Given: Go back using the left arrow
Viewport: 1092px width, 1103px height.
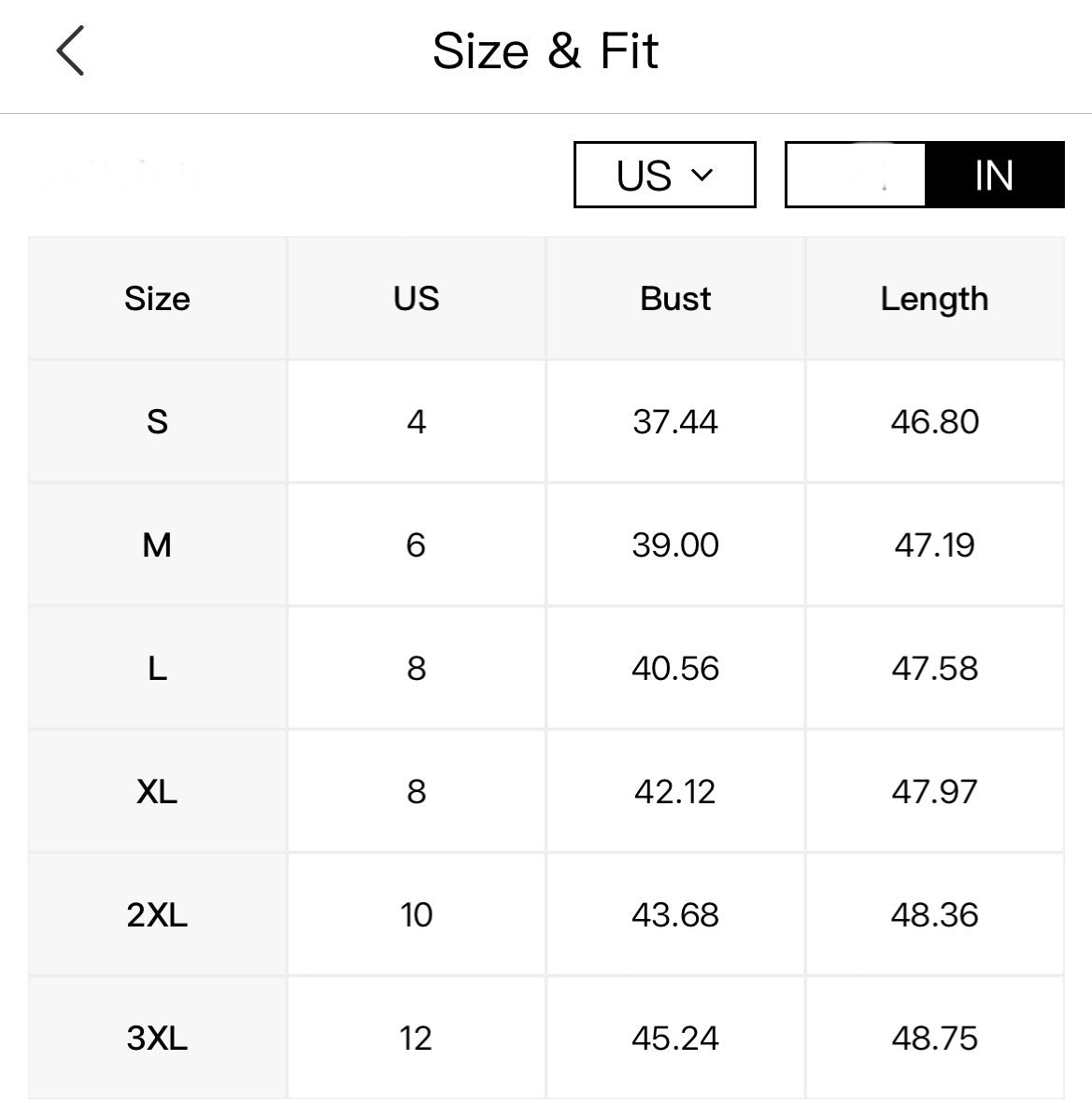Looking at the screenshot, I should [70, 50].
